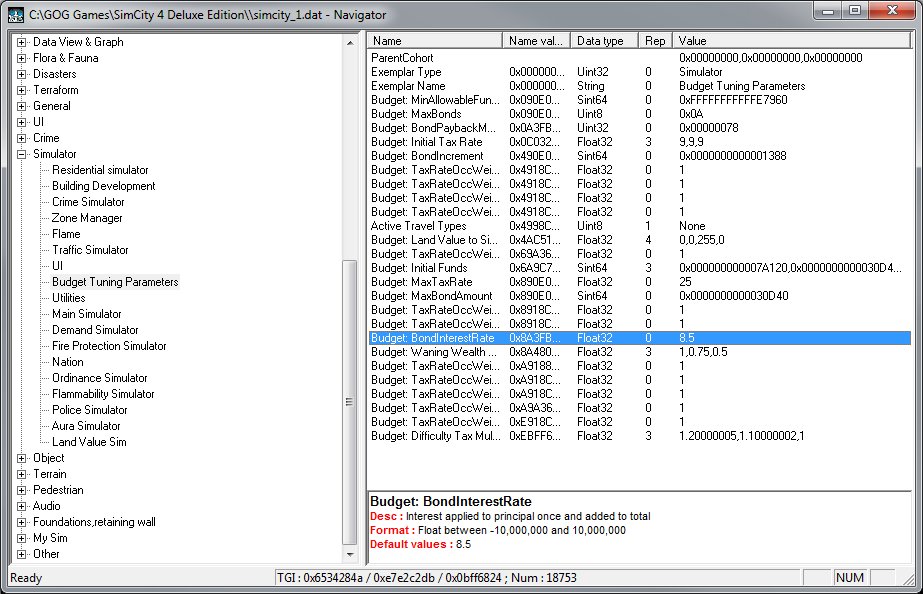Select Aura Simulator in tree

point(86,426)
